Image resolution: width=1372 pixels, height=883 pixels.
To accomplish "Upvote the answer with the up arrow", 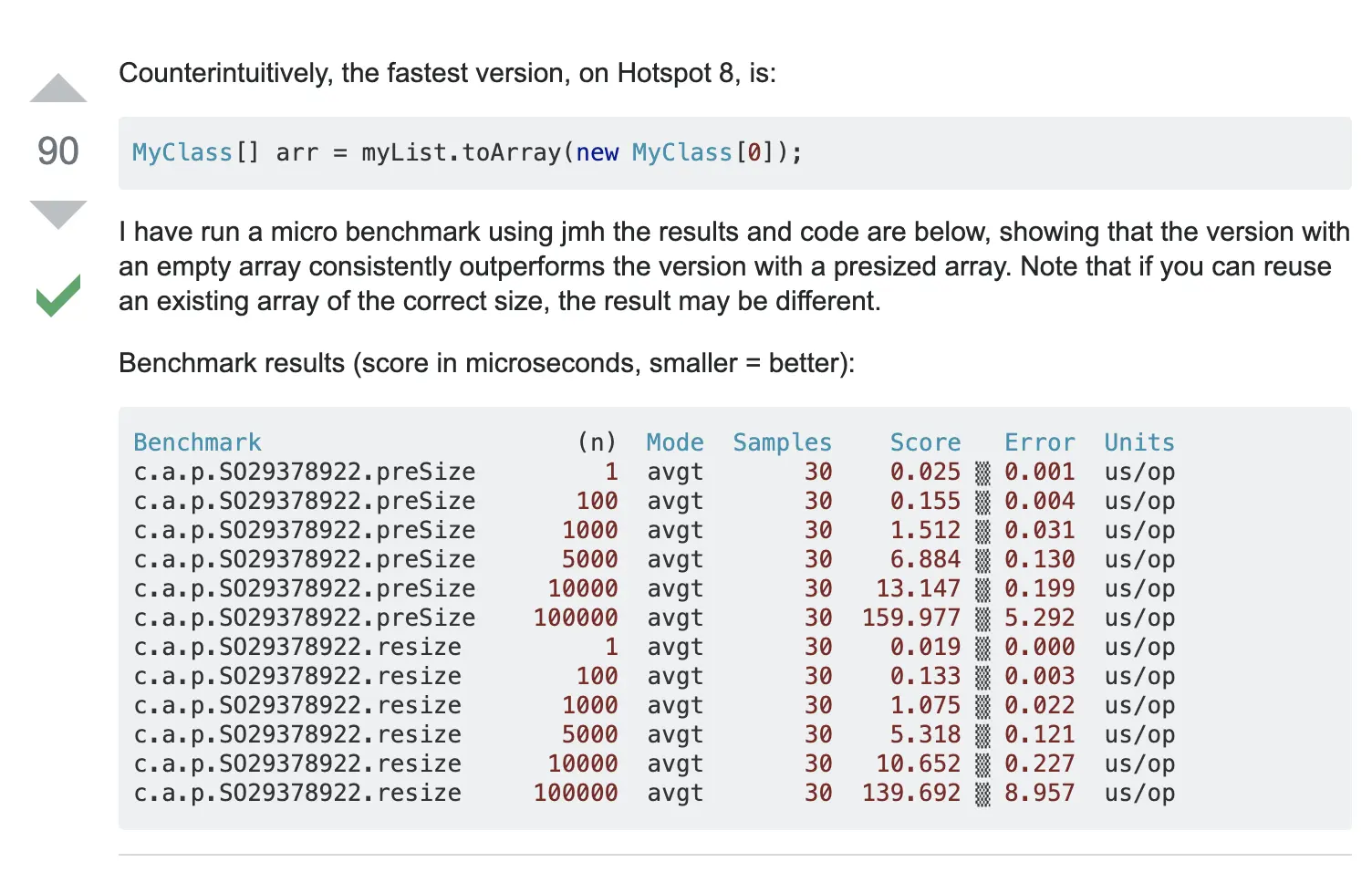I will click(x=58, y=88).
